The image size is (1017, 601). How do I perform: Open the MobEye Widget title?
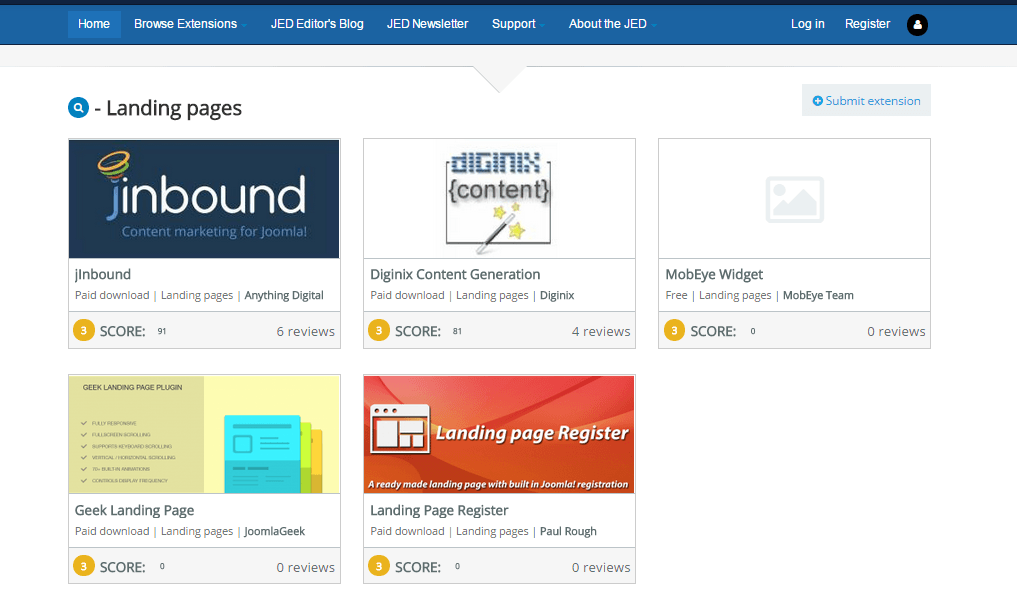pyautogui.click(x=714, y=274)
